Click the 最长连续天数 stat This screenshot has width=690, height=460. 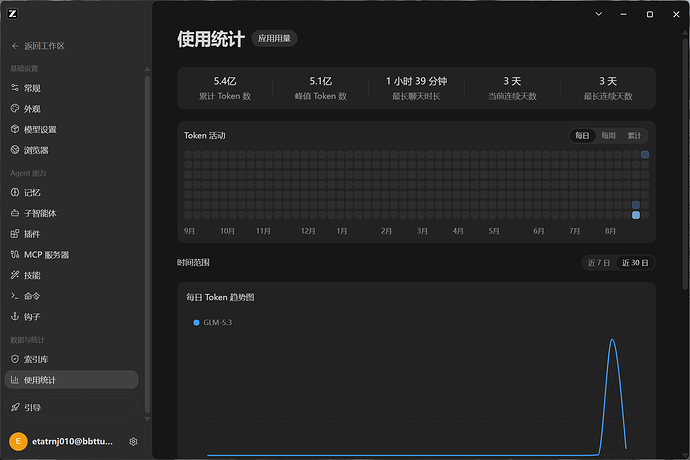(608, 88)
